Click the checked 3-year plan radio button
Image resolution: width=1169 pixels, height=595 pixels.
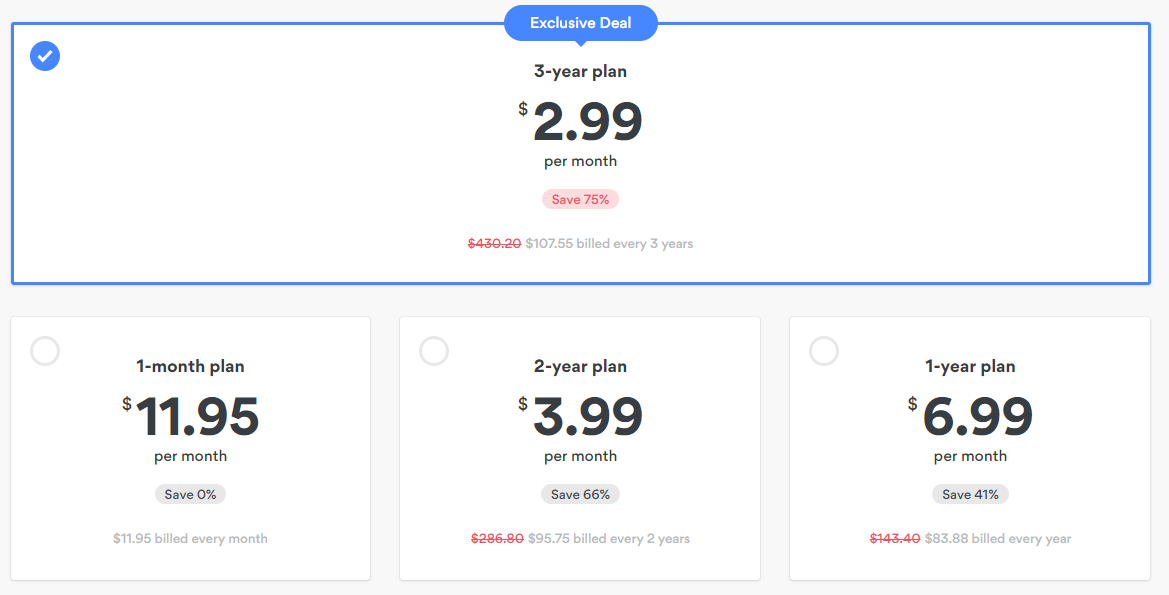pyautogui.click(x=45, y=56)
